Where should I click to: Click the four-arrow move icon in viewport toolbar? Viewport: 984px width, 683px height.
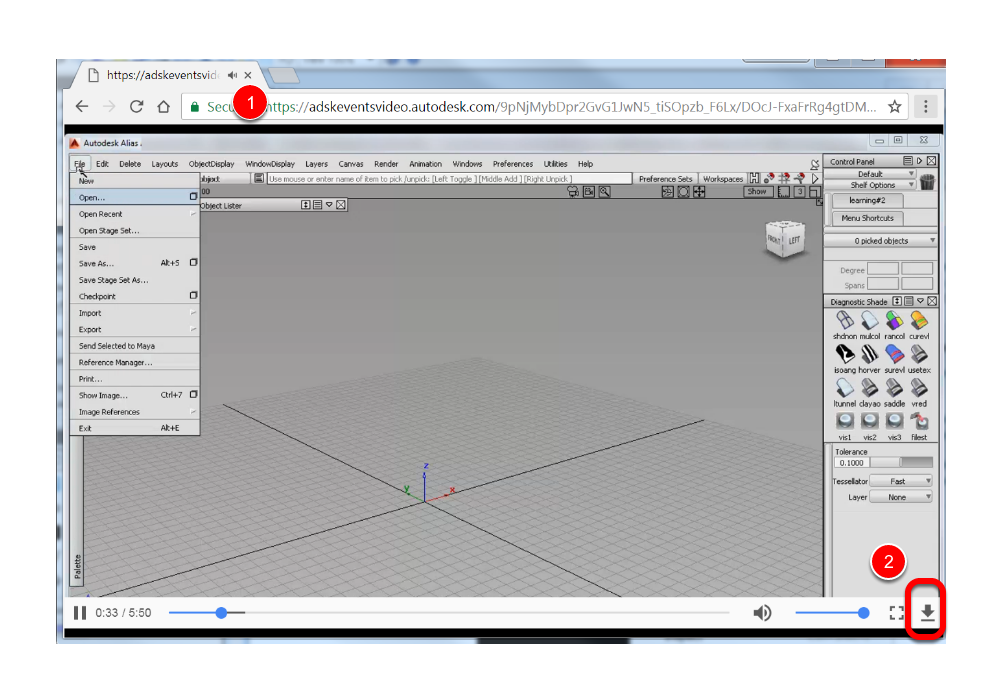coord(699,192)
